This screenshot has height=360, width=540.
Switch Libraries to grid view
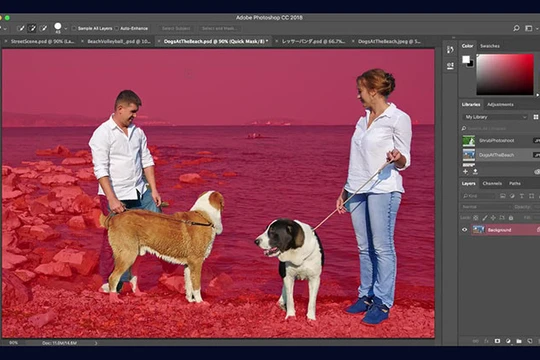536,117
